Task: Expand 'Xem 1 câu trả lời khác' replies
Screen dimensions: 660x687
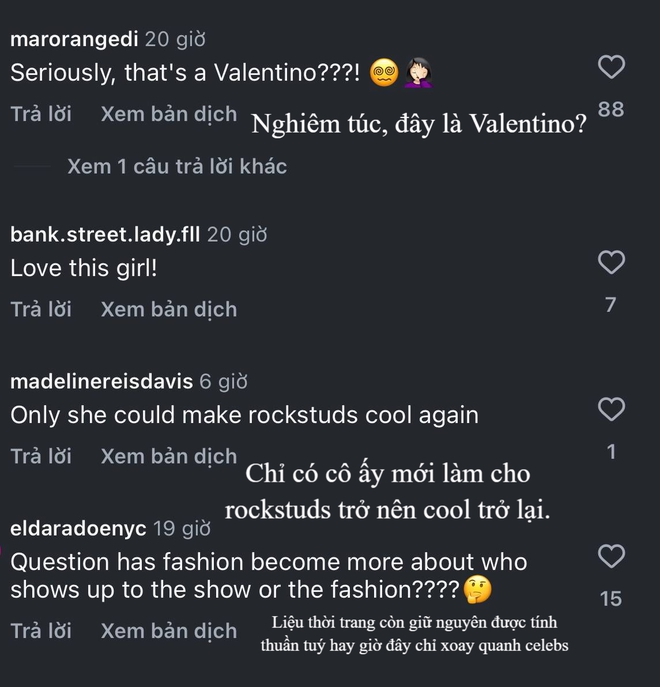Action: pyautogui.click(x=177, y=167)
